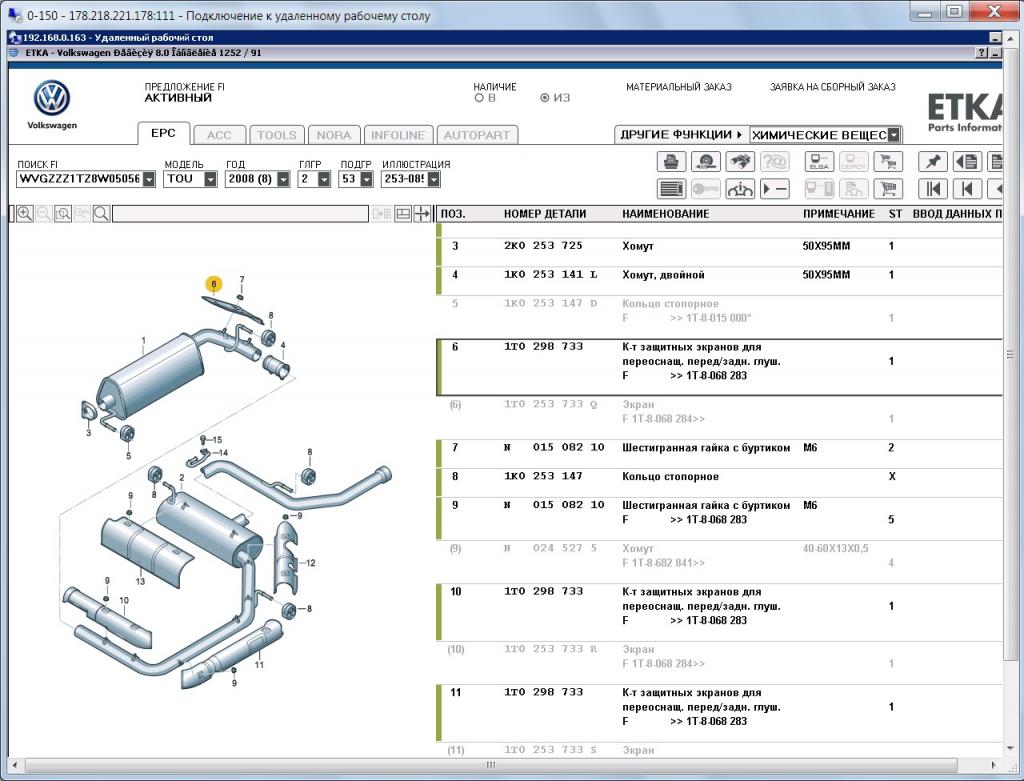Screen dimensions: 1024x781
Task: Select part number N 015 082 10 in row 9
Action: tap(554, 505)
